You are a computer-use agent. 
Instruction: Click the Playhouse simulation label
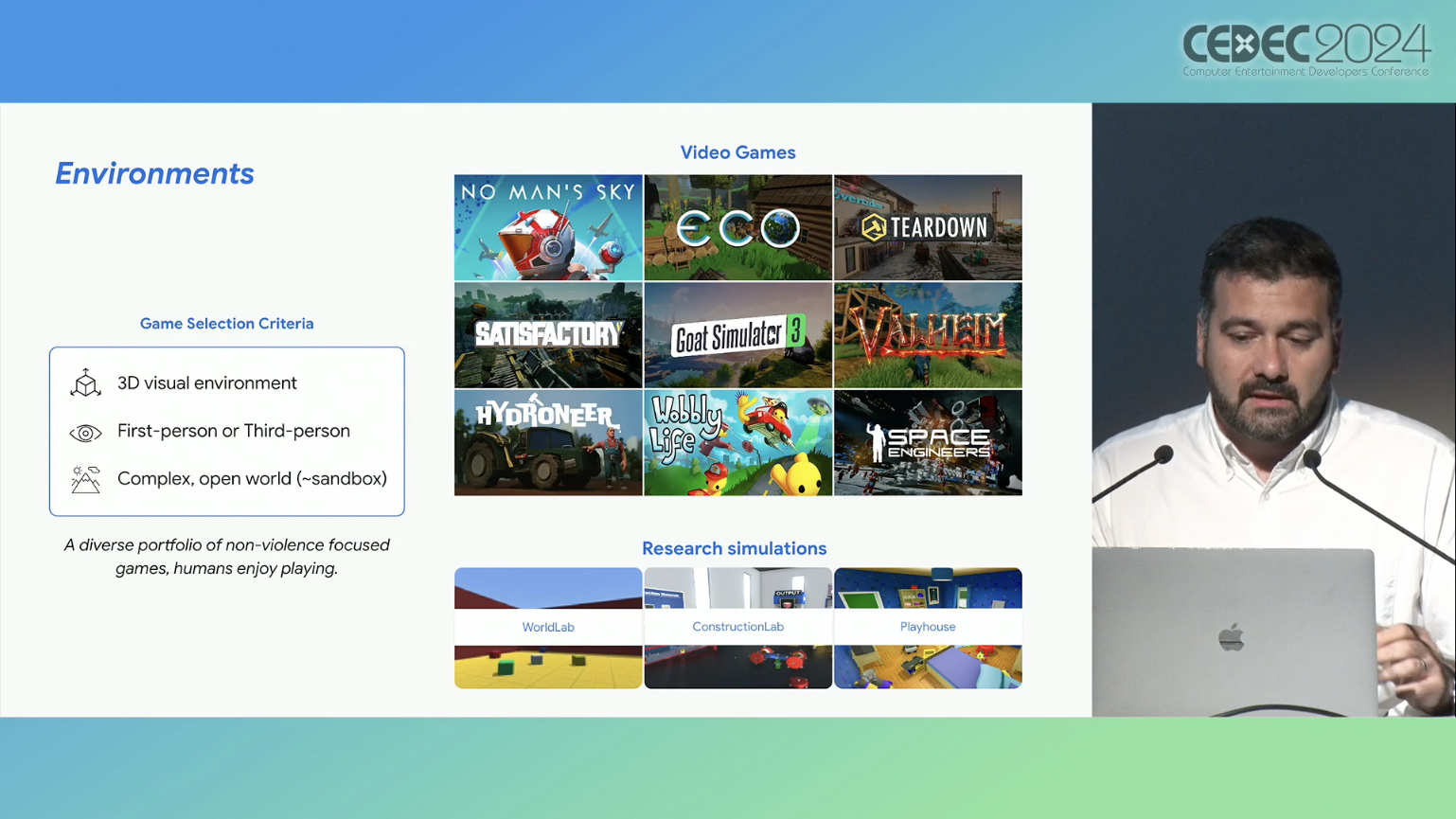click(x=928, y=627)
